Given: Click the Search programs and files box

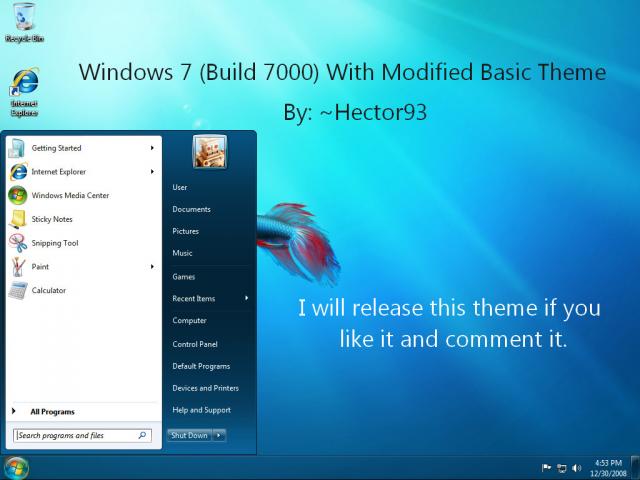Looking at the screenshot, I should coord(82,436).
